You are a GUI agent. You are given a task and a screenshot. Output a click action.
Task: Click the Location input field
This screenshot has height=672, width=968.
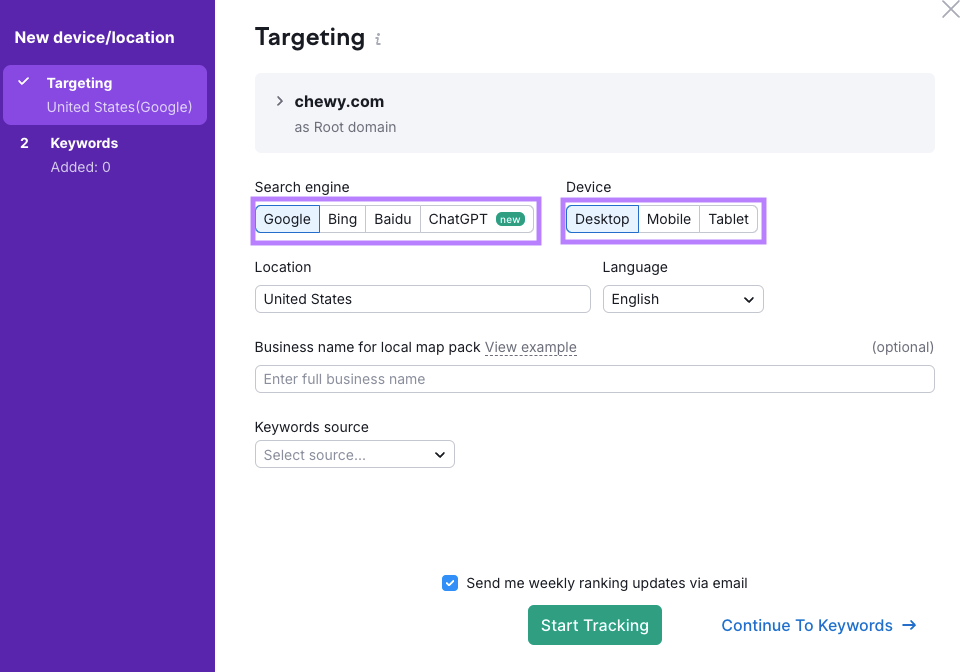(422, 299)
